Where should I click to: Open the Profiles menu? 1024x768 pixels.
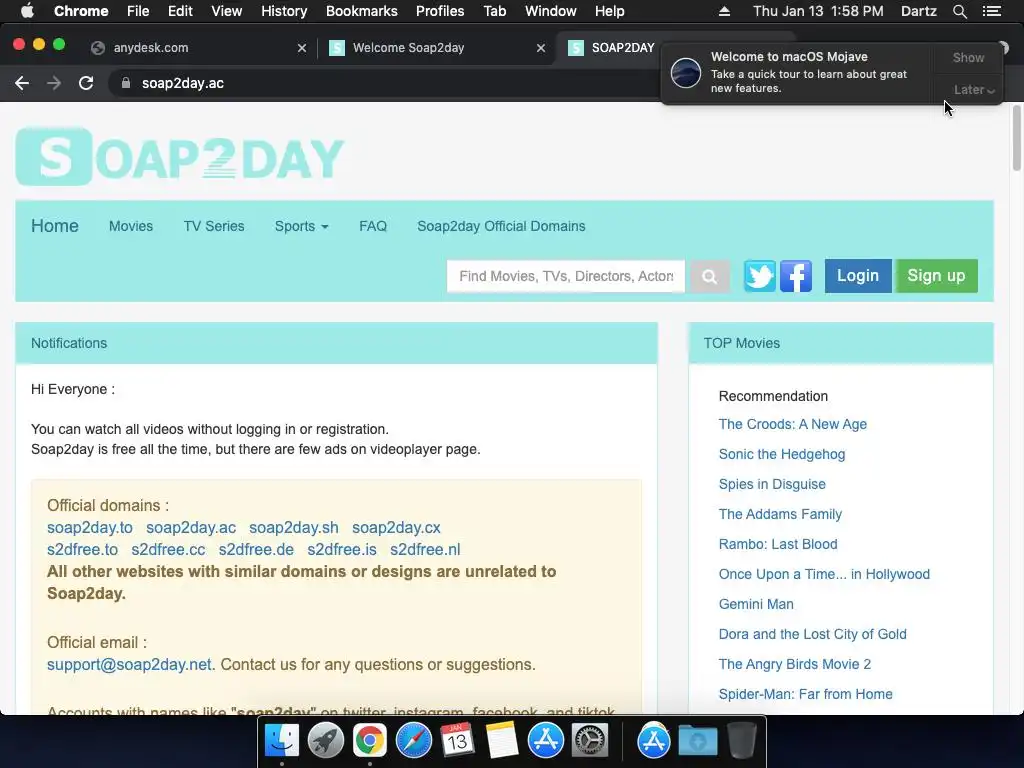click(440, 11)
